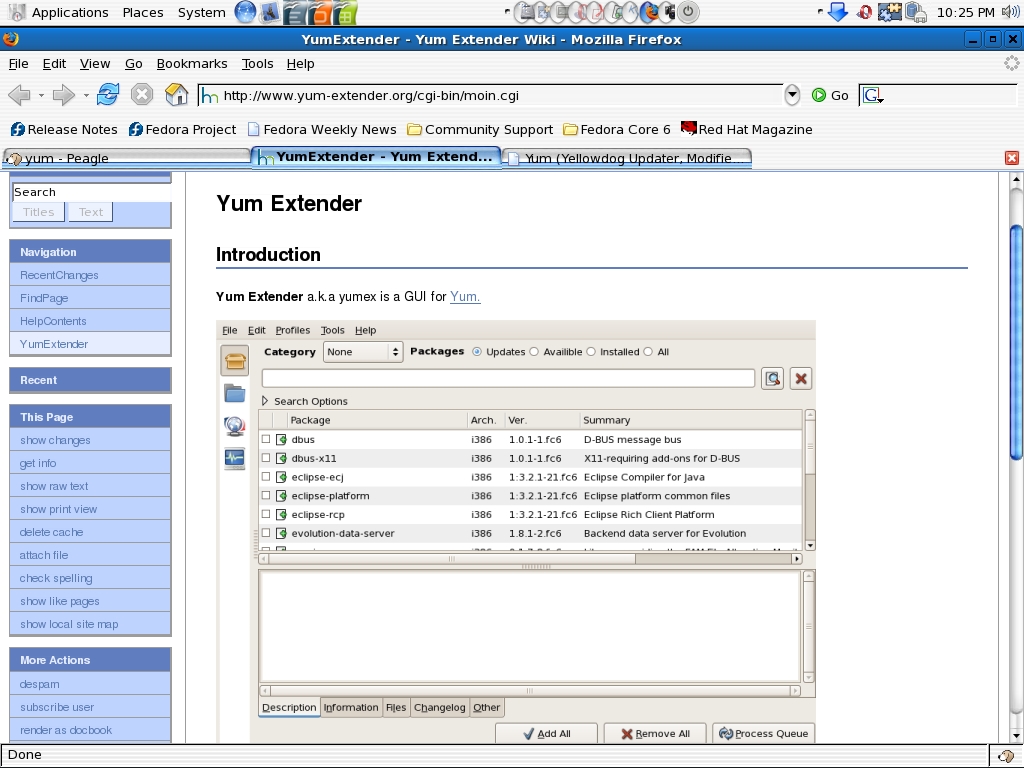Select the All packages radio button
Screen dimensions: 1024x768
click(x=648, y=351)
